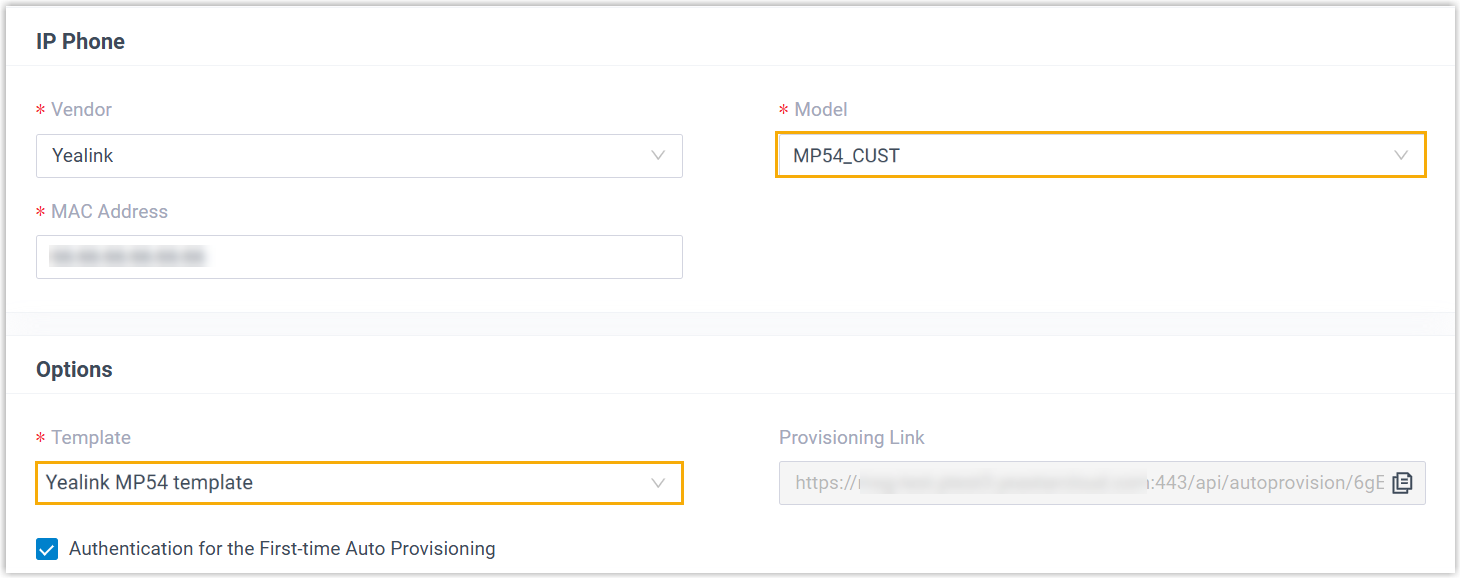Open the Model dropdown showing MP54_CUST

point(1080,156)
